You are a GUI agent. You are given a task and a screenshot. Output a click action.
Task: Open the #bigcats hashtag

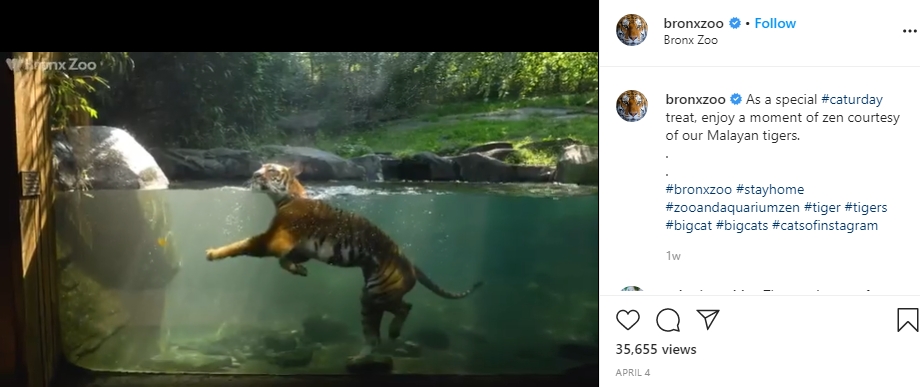(x=742, y=226)
